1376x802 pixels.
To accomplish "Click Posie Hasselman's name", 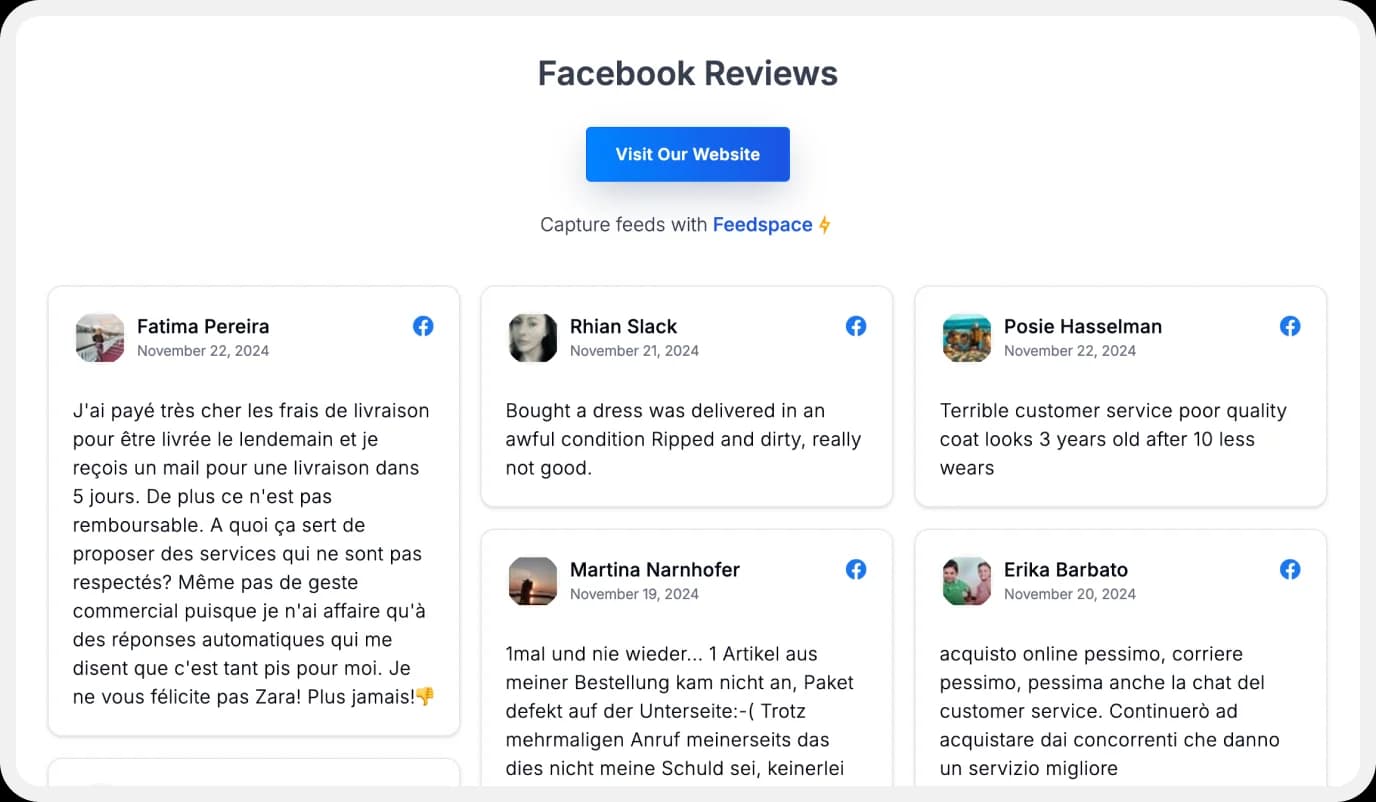I will click(x=1083, y=326).
